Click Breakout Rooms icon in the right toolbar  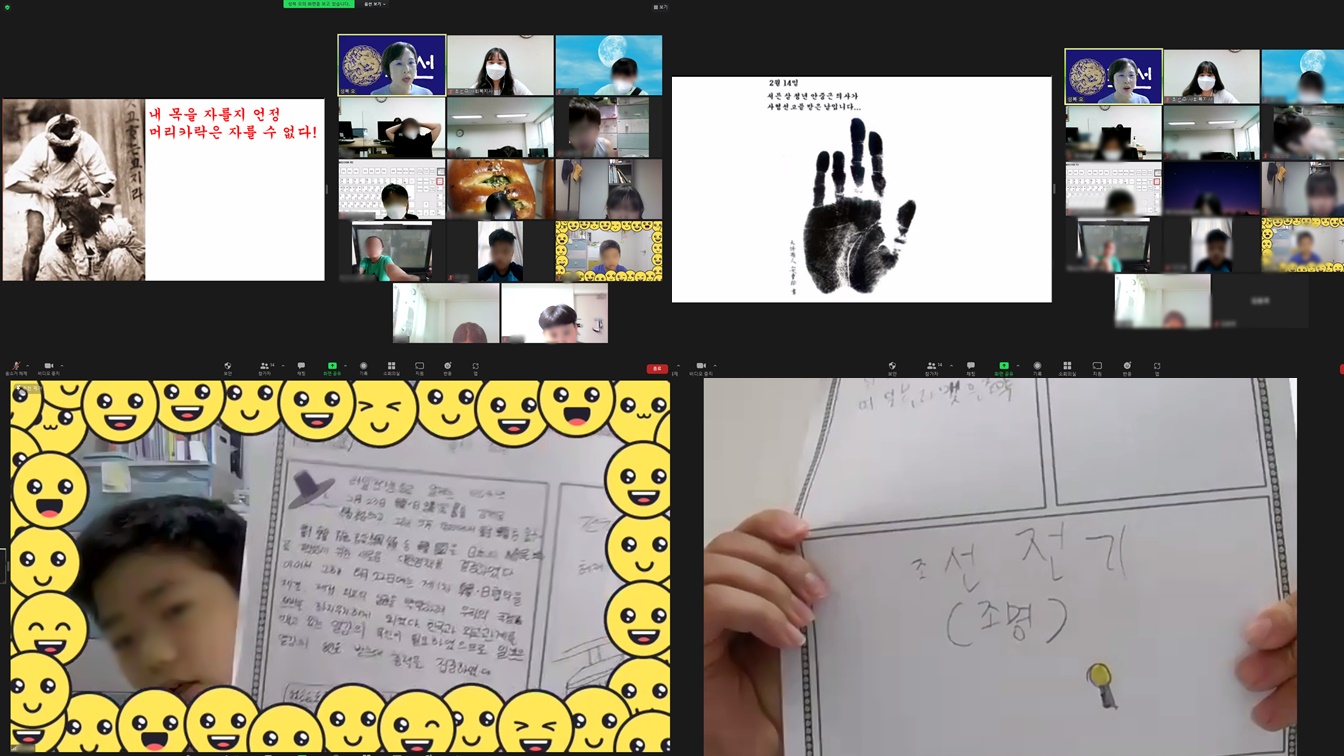click(x=1067, y=367)
